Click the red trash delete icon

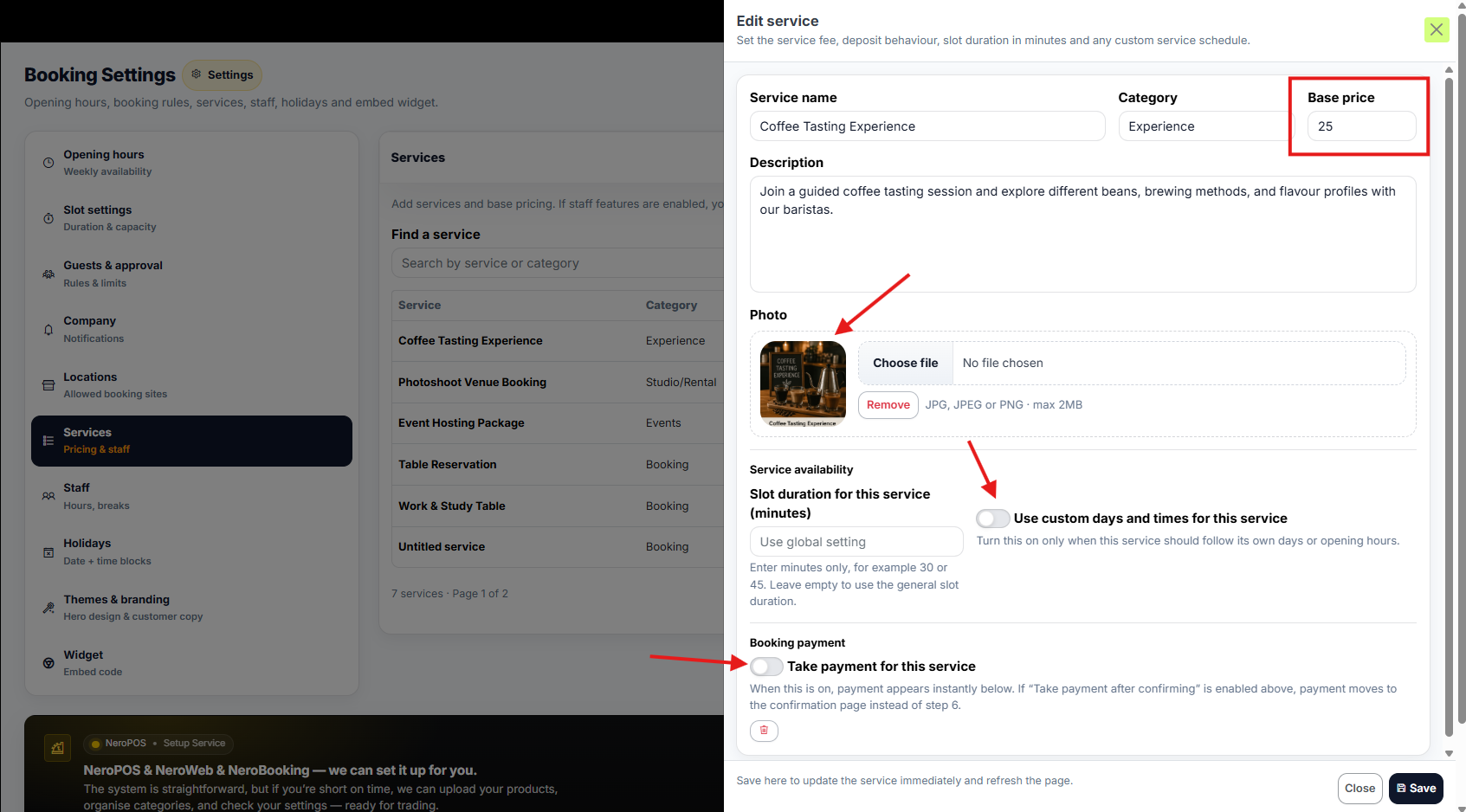(x=764, y=731)
